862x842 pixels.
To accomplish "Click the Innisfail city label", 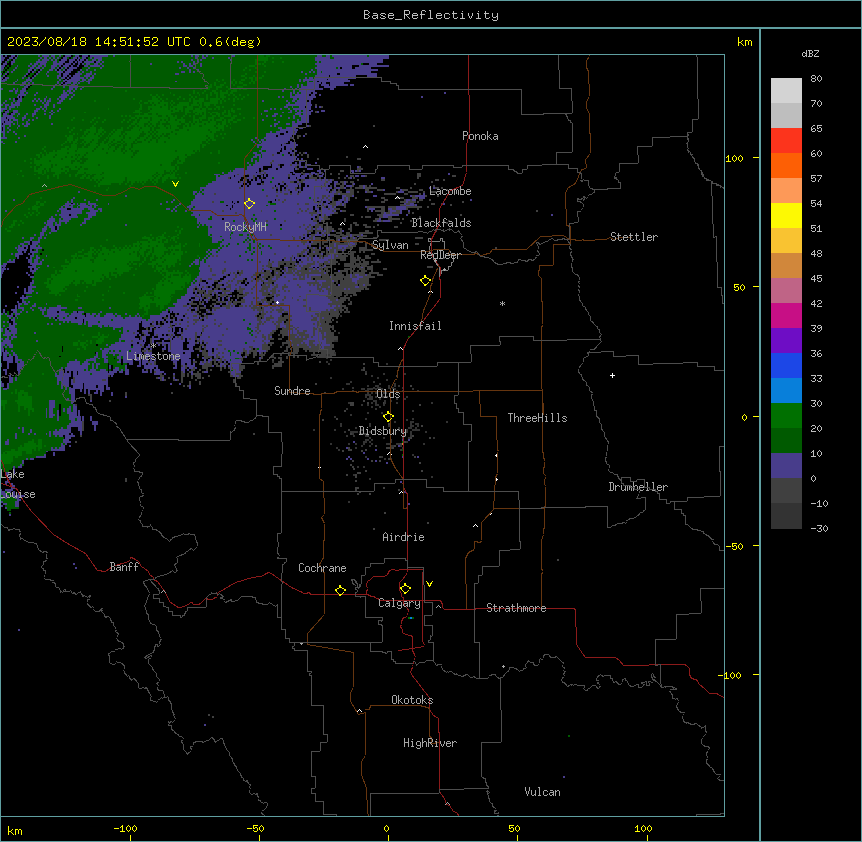I will click(x=415, y=326).
